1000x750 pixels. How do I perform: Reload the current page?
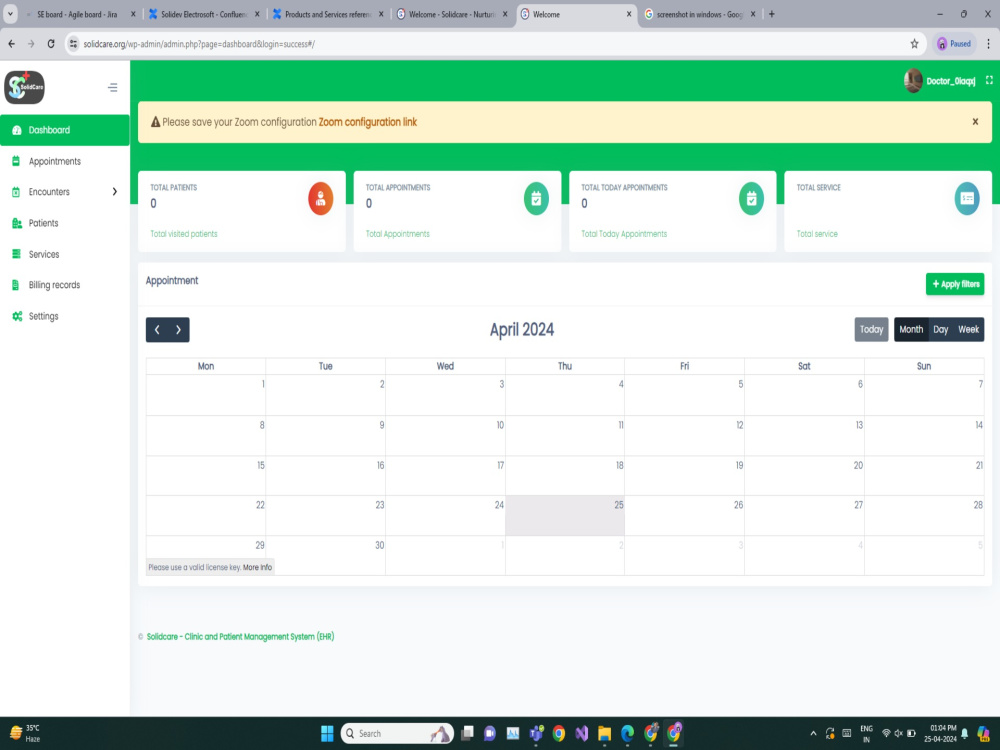coord(51,44)
